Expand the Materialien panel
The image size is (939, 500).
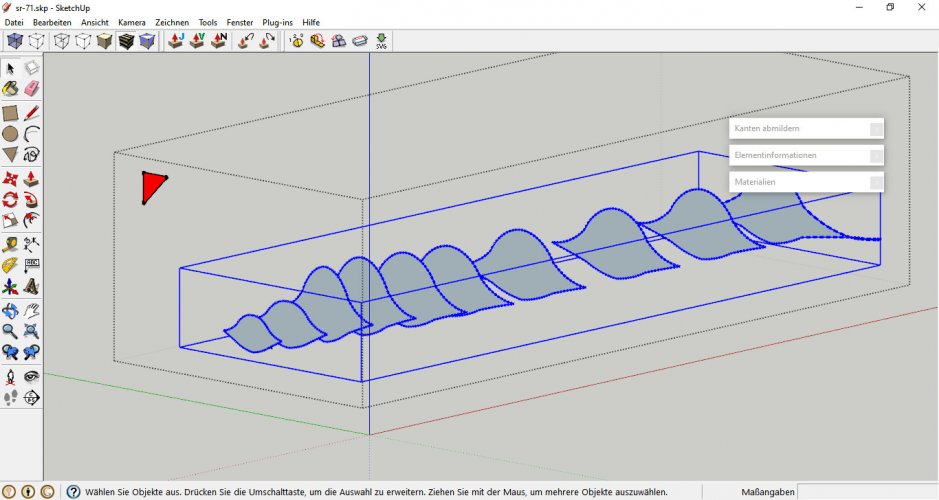point(806,182)
